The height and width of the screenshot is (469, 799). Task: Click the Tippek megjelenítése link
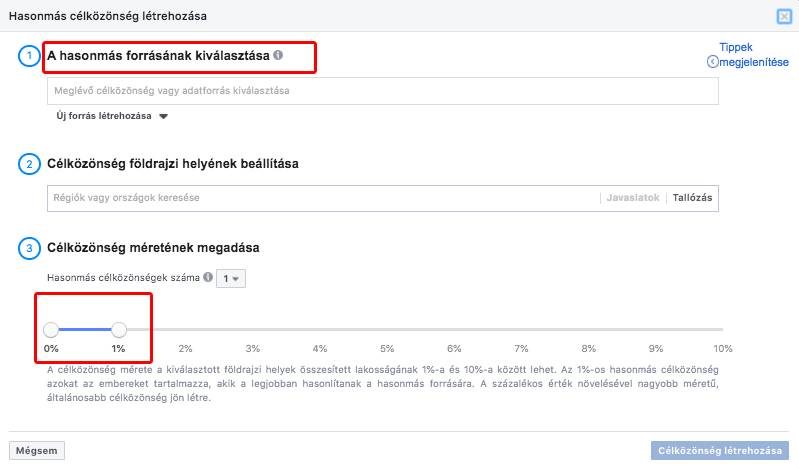pos(748,55)
